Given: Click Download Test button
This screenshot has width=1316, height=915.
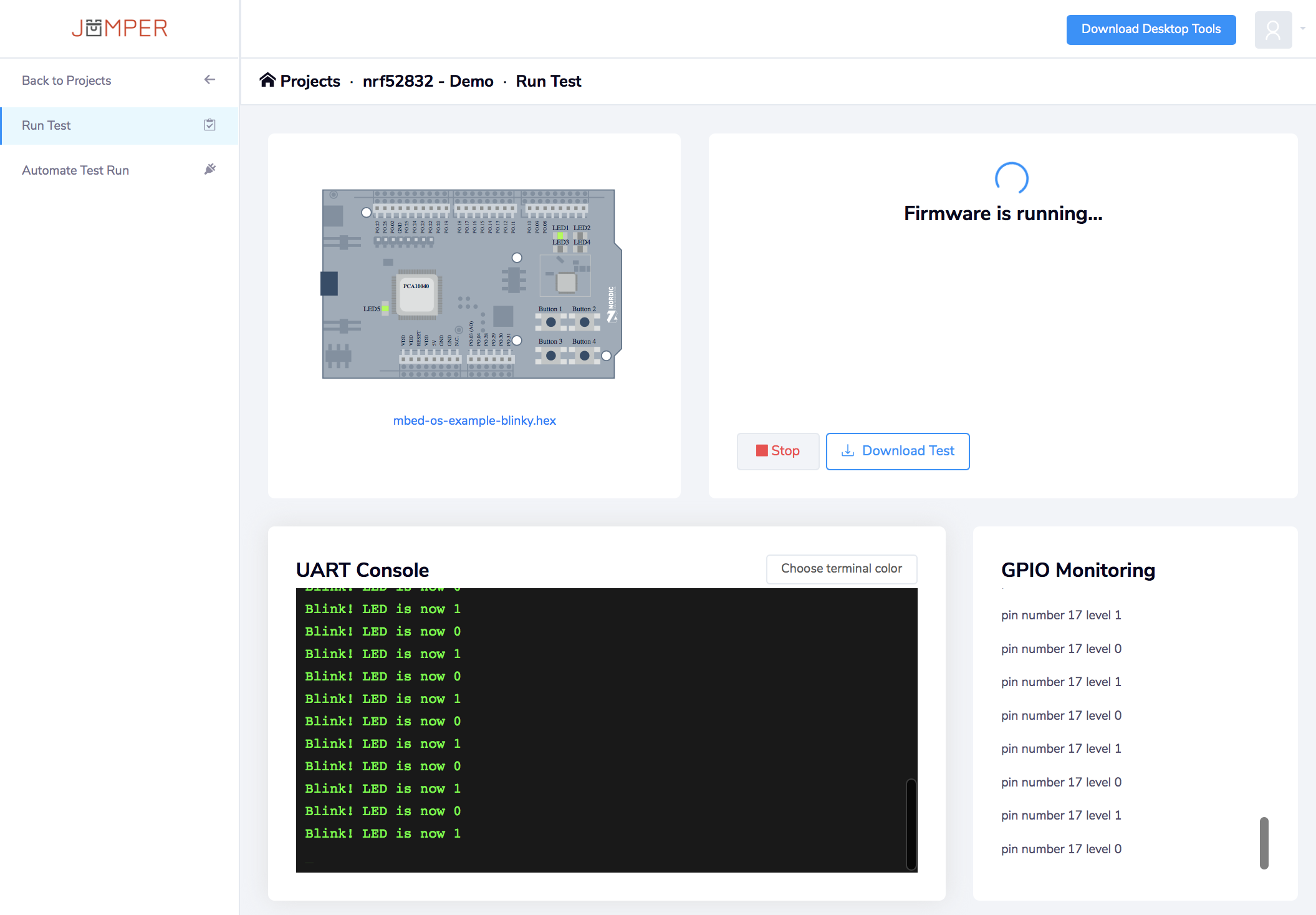Looking at the screenshot, I should (897, 451).
